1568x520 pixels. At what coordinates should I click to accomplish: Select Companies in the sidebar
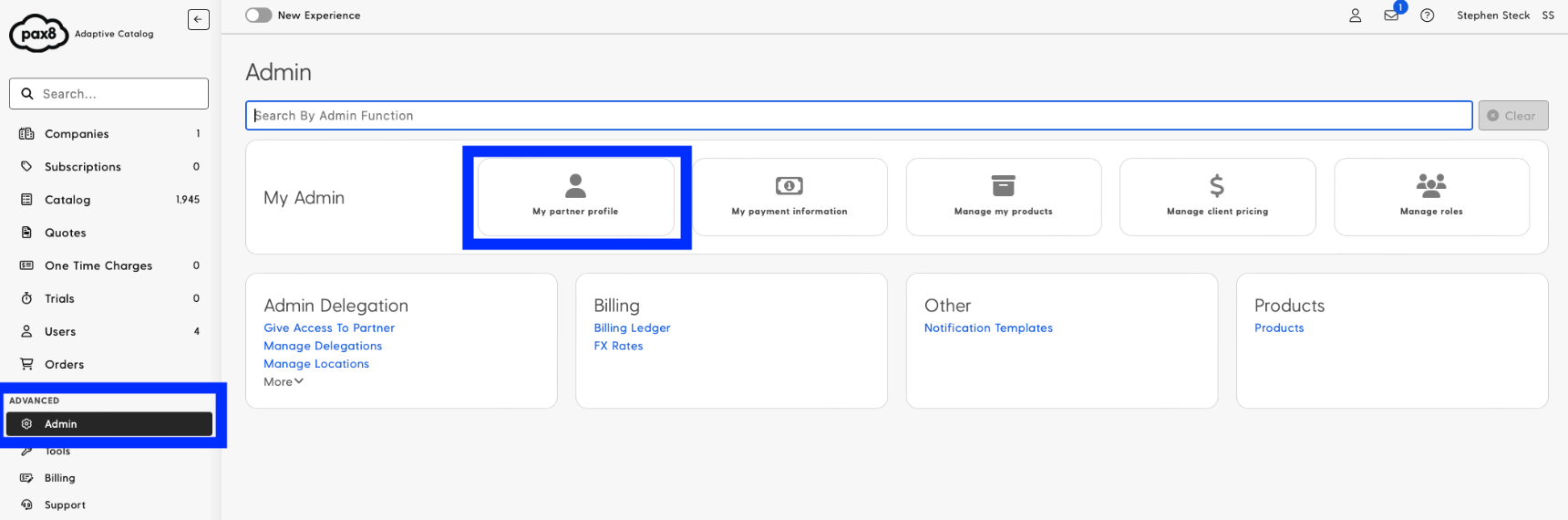(x=109, y=134)
